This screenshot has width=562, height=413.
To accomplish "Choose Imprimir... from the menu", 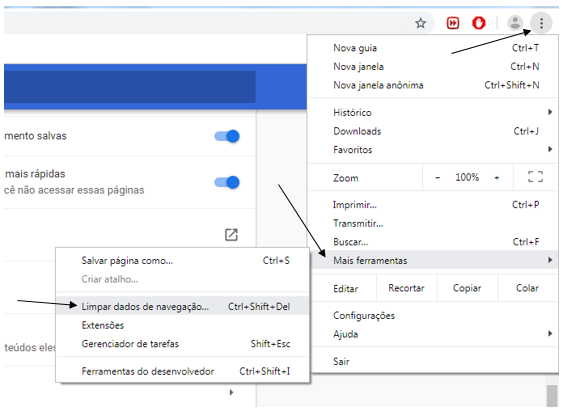I will tap(434, 205).
